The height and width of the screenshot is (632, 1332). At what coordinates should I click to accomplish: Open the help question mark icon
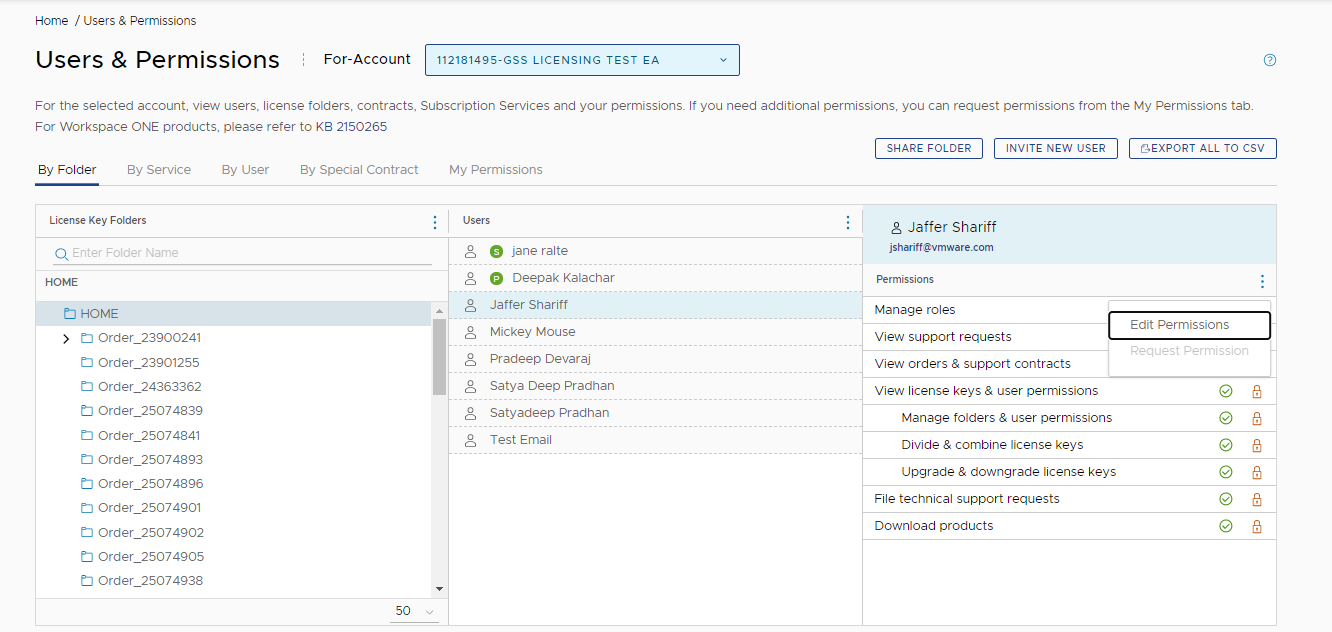[1270, 60]
